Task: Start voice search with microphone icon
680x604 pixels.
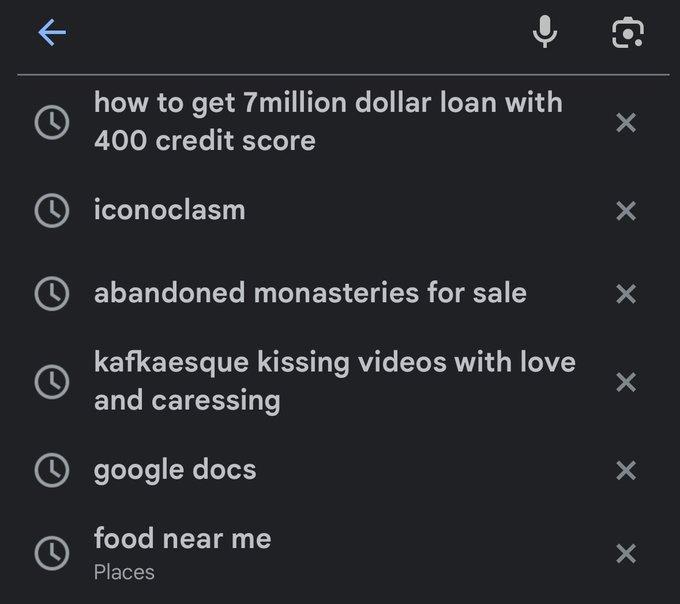Action: tap(545, 33)
